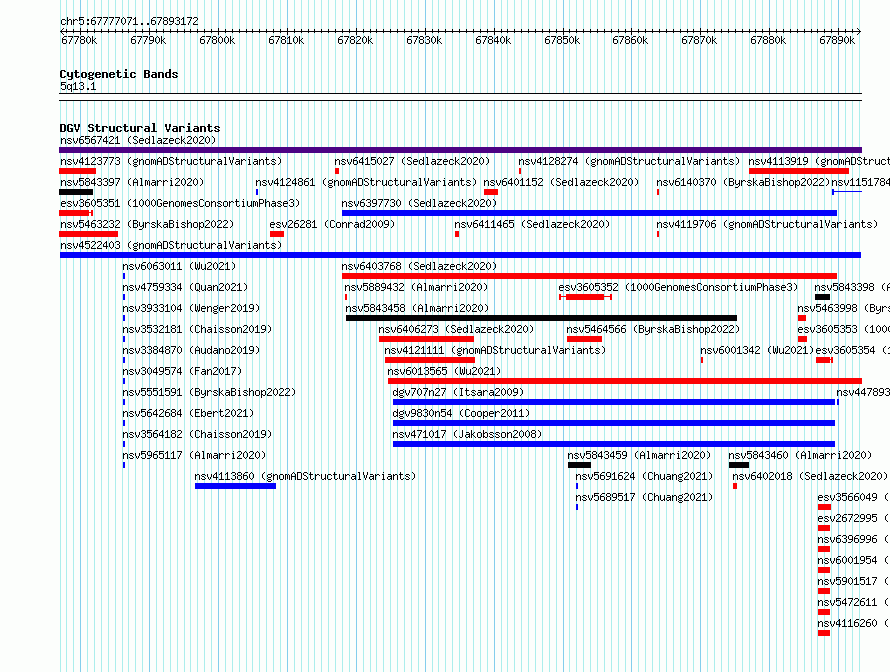
Task: Select esv3605351 1000Genomes label
Action: pos(180,203)
